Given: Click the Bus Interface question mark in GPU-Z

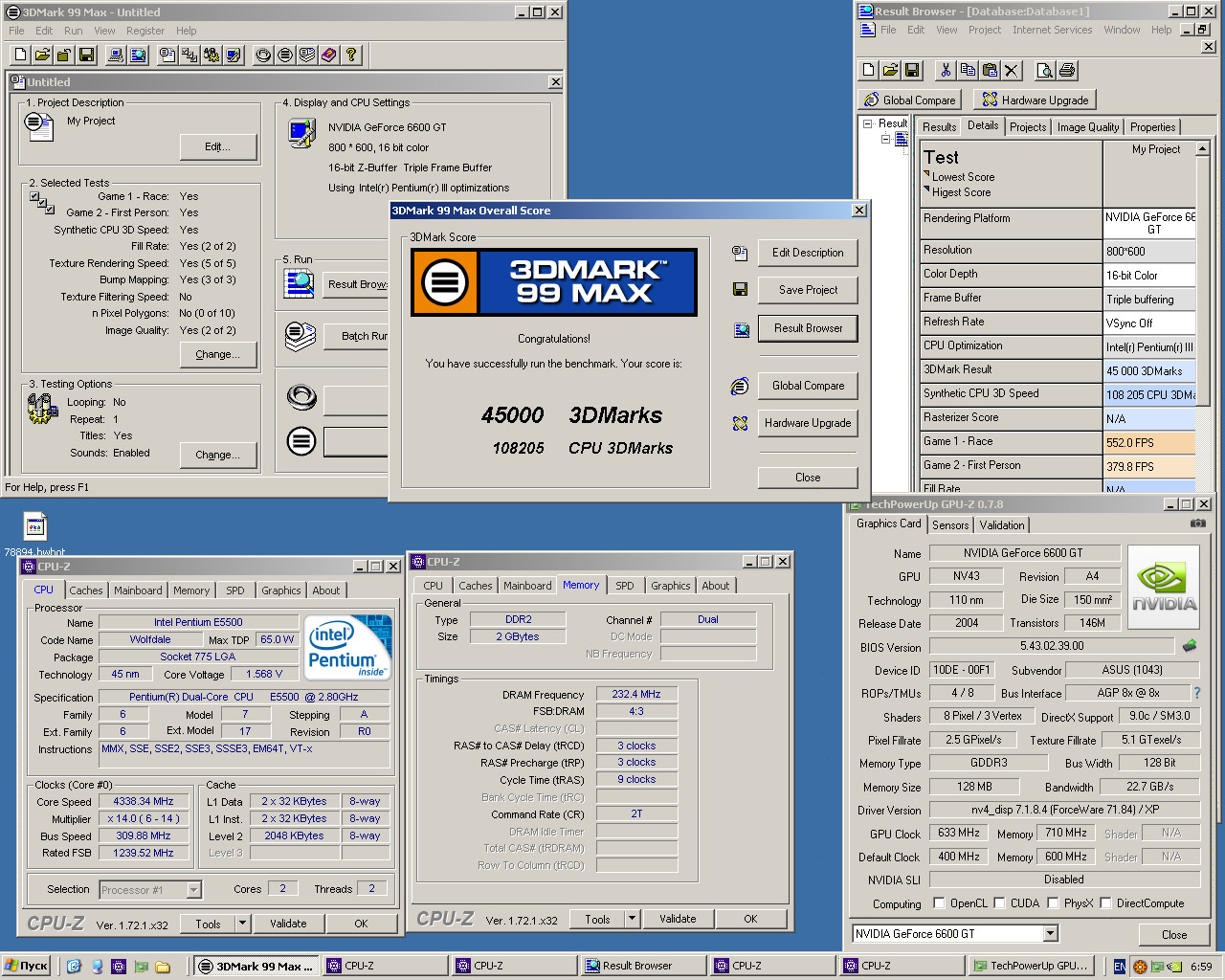Looking at the screenshot, I should pos(1196,693).
